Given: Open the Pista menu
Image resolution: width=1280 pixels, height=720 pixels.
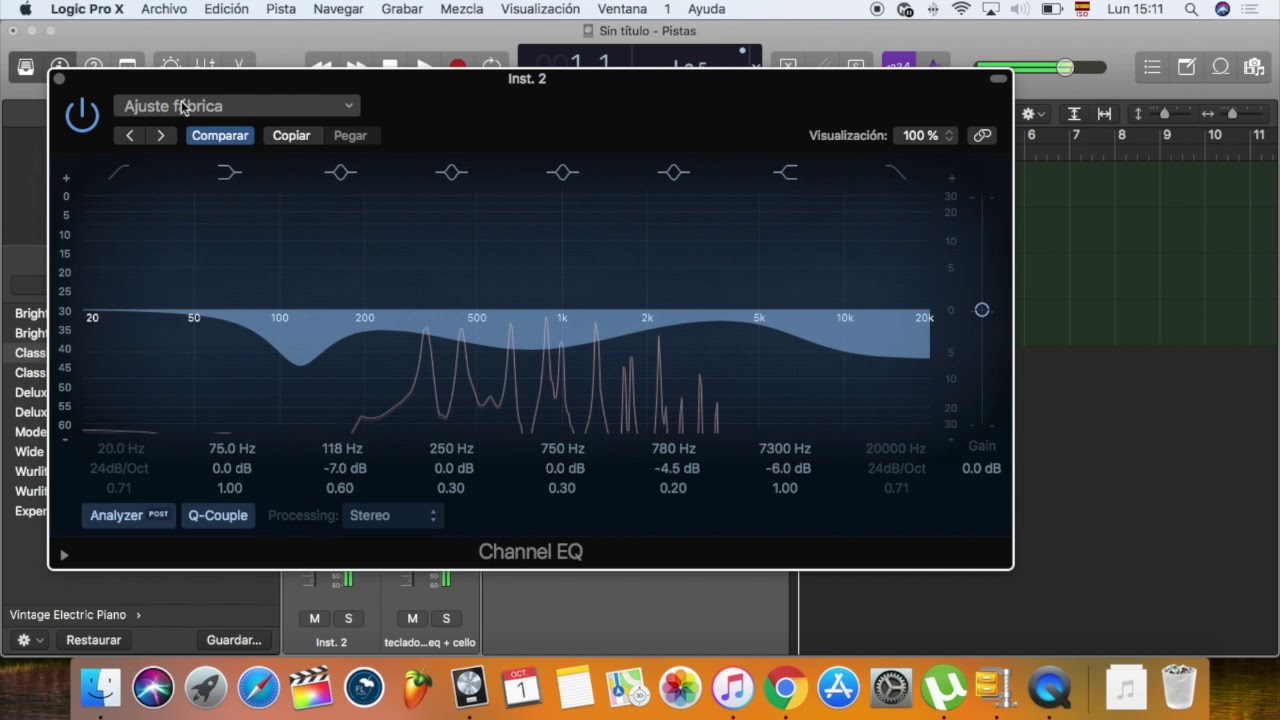Looking at the screenshot, I should point(281,9).
